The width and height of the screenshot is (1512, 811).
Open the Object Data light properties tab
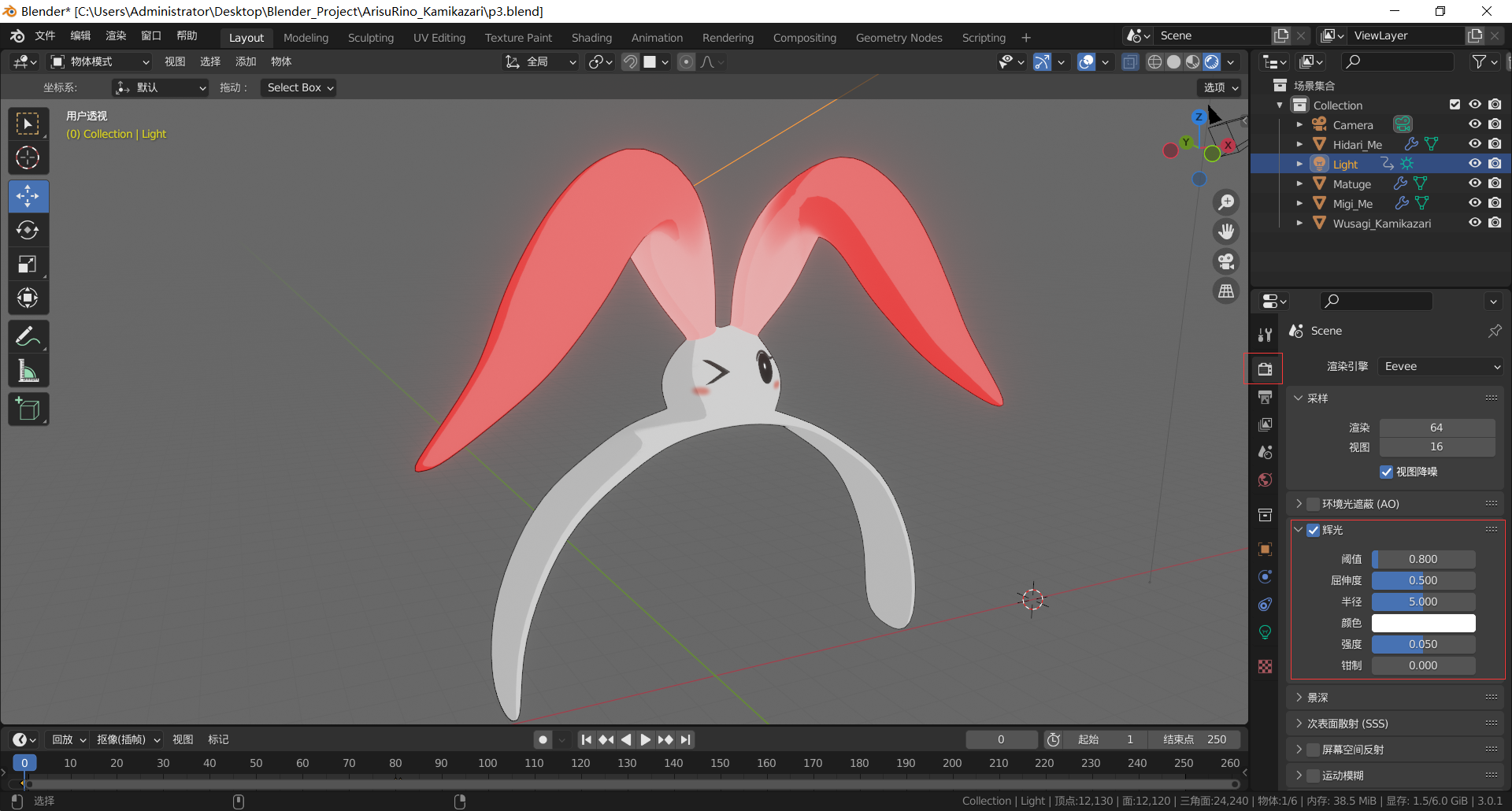click(1266, 631)
